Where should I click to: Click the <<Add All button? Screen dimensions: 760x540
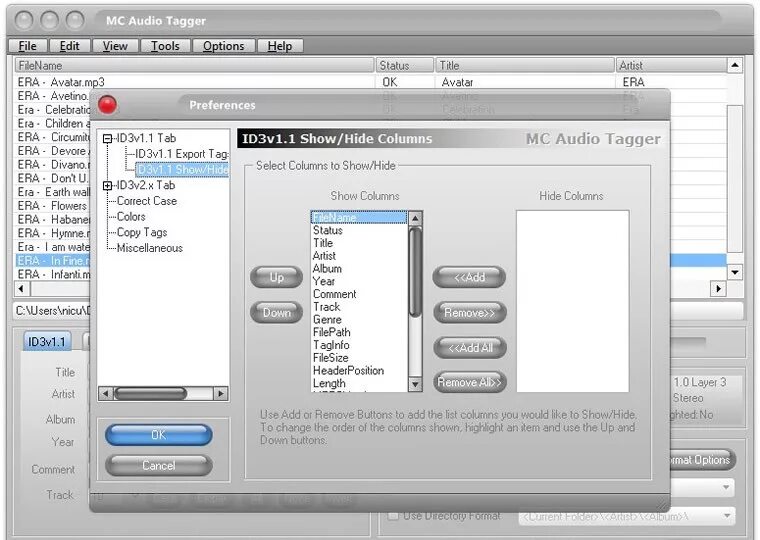coord(470,348)
